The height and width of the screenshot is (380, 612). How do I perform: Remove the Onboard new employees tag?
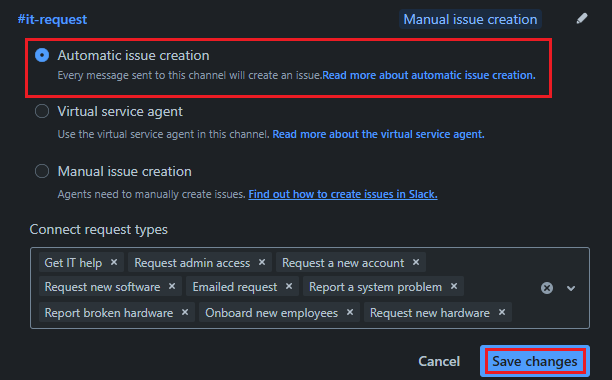350,312
